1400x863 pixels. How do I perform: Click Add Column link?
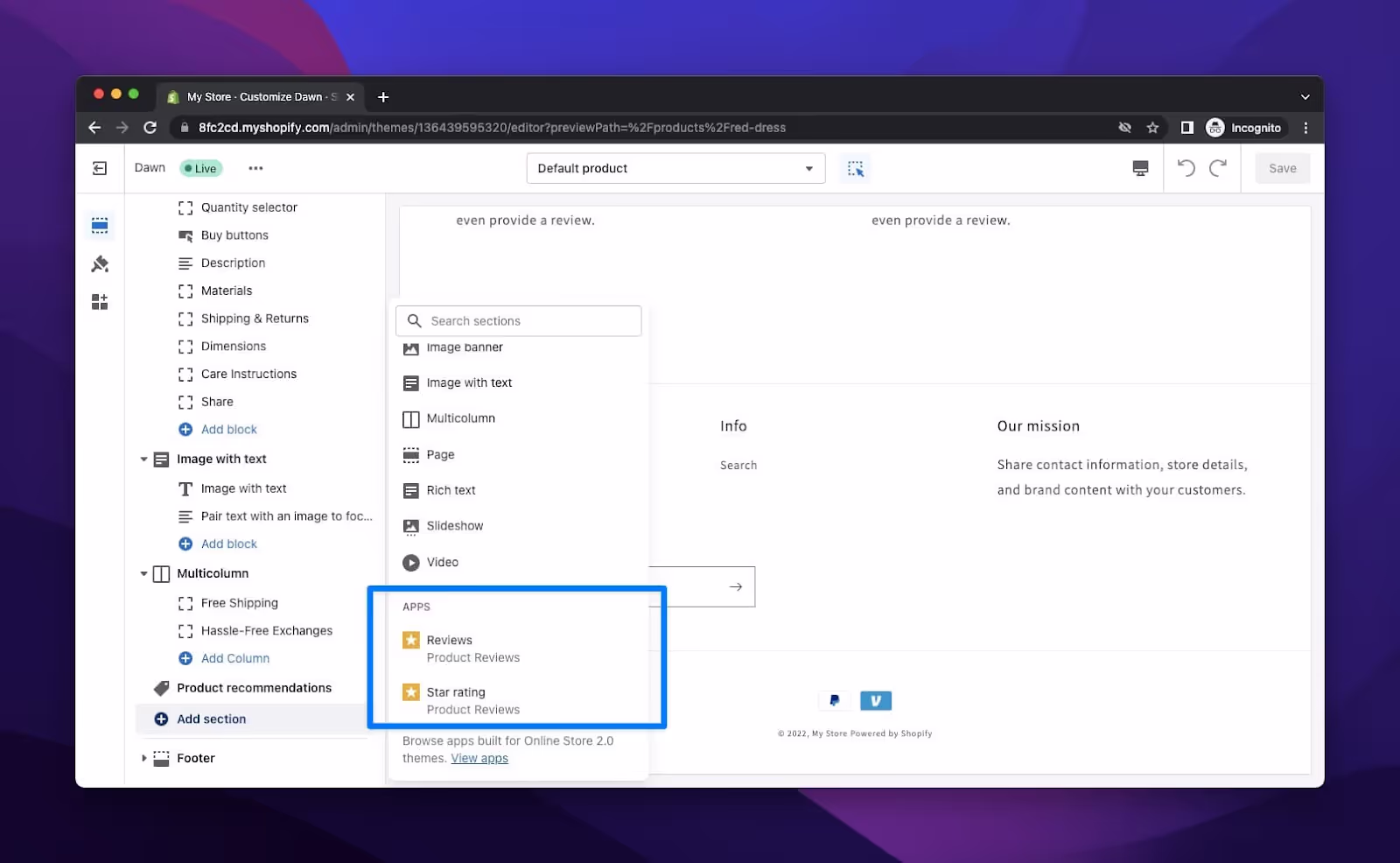coord(234,658)
